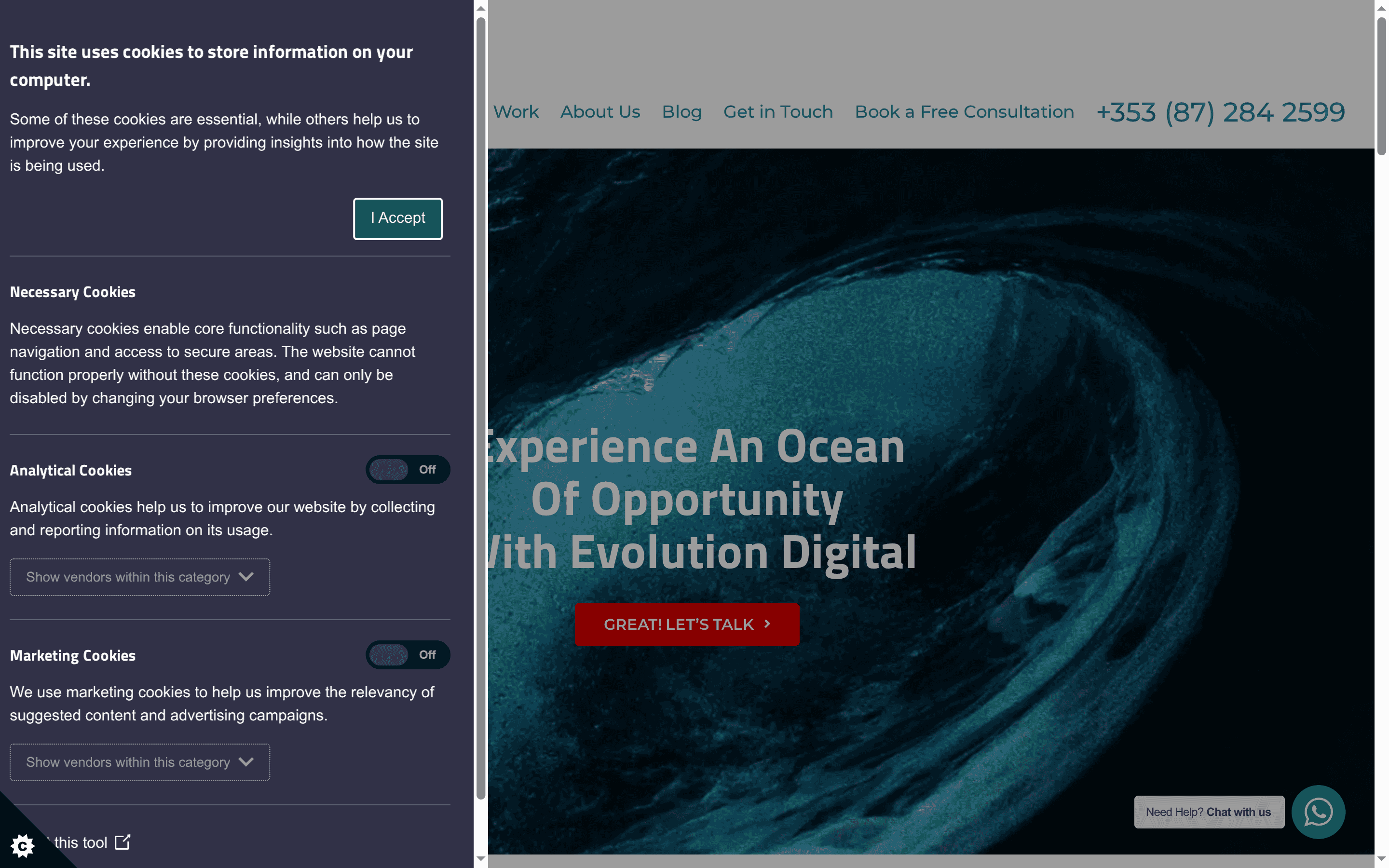Enable Marketing Cookies
Screen dimensions: 1389x868
[x=408, y=654]
